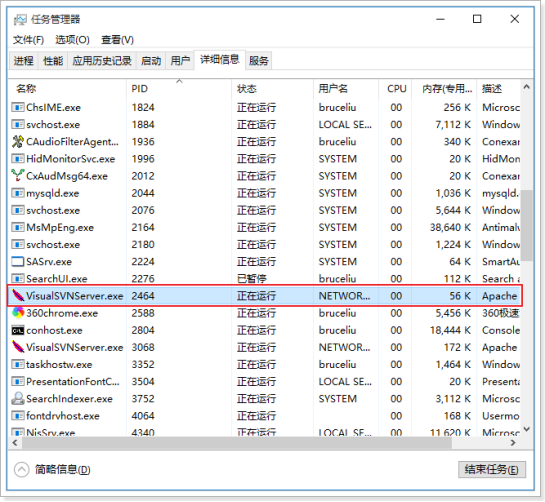
Task: Click the 简略信息(D) link
Action: click(63, 470)
